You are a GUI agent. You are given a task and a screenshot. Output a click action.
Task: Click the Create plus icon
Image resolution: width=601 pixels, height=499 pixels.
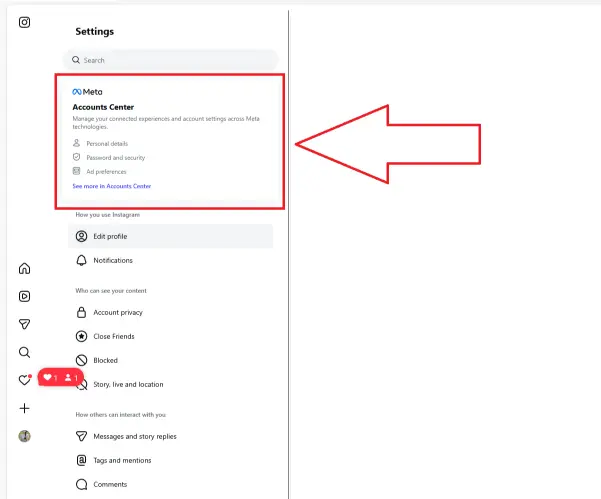[25, 408]
